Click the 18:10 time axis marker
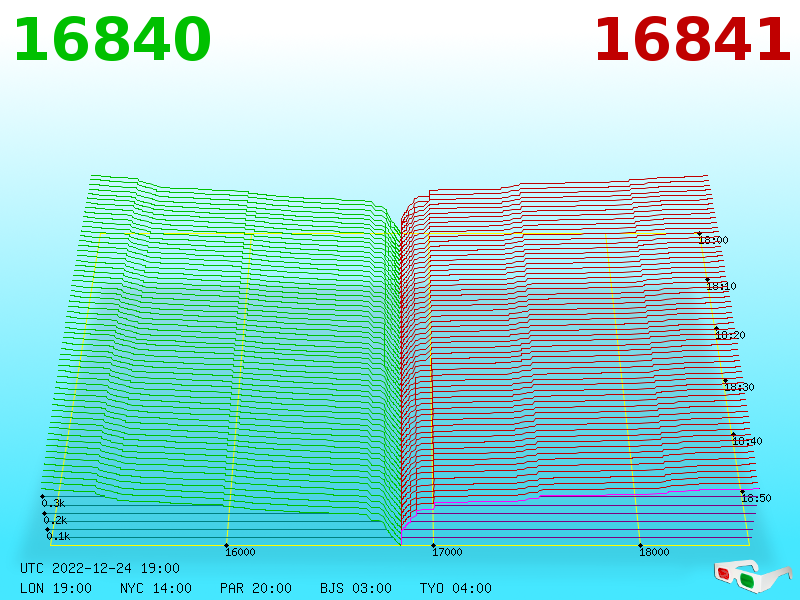 pyautogui.click(x=721, y=286)
